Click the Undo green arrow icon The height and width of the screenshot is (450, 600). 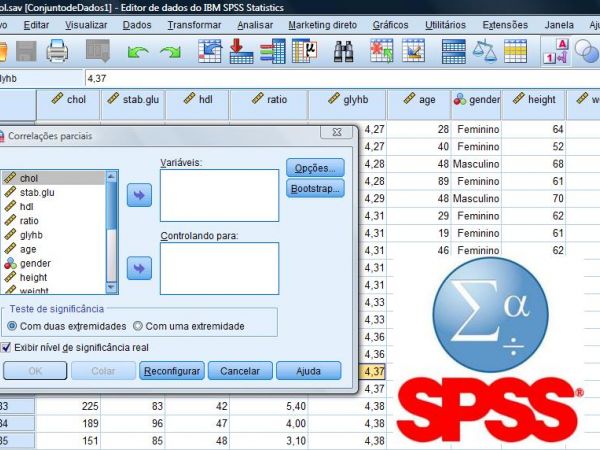pos(139,50)
